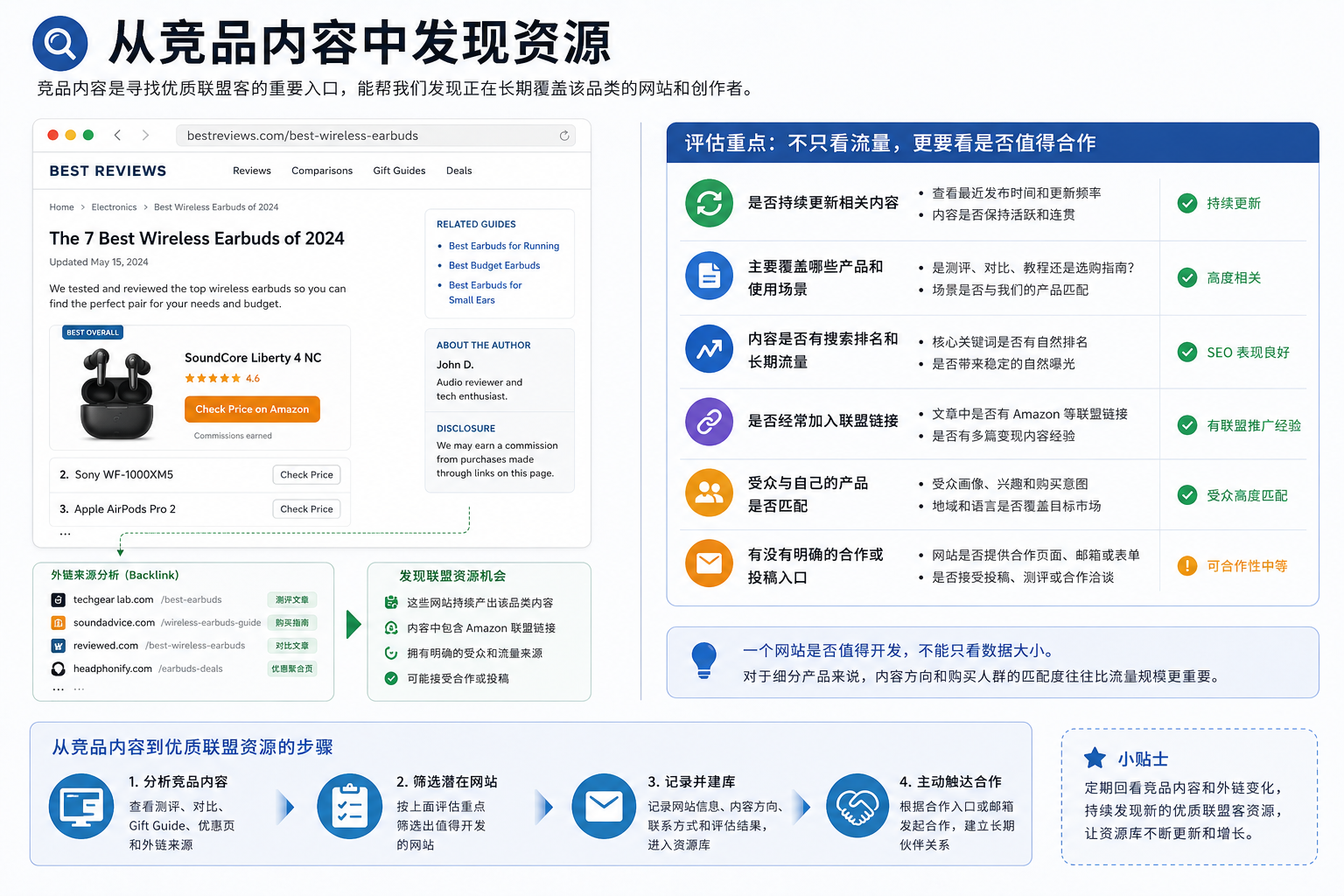Click the trend chart icon for 内容是否有搜索排名

(x=709, y=349)
